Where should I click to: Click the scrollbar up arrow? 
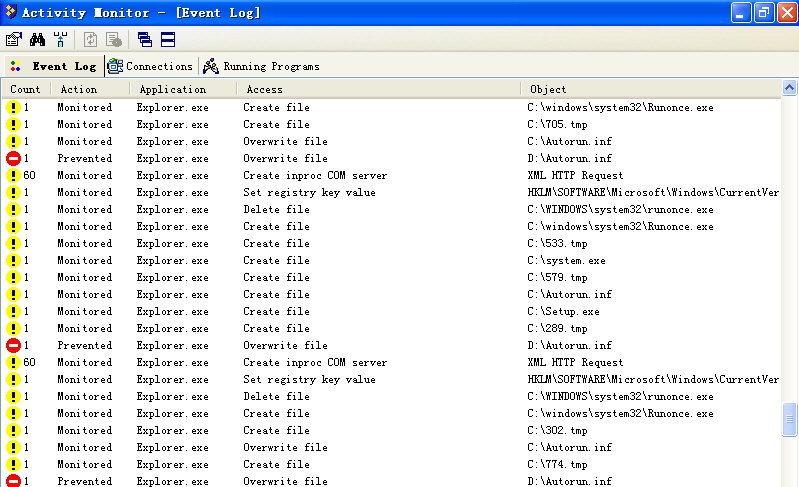tap(789, 88)
